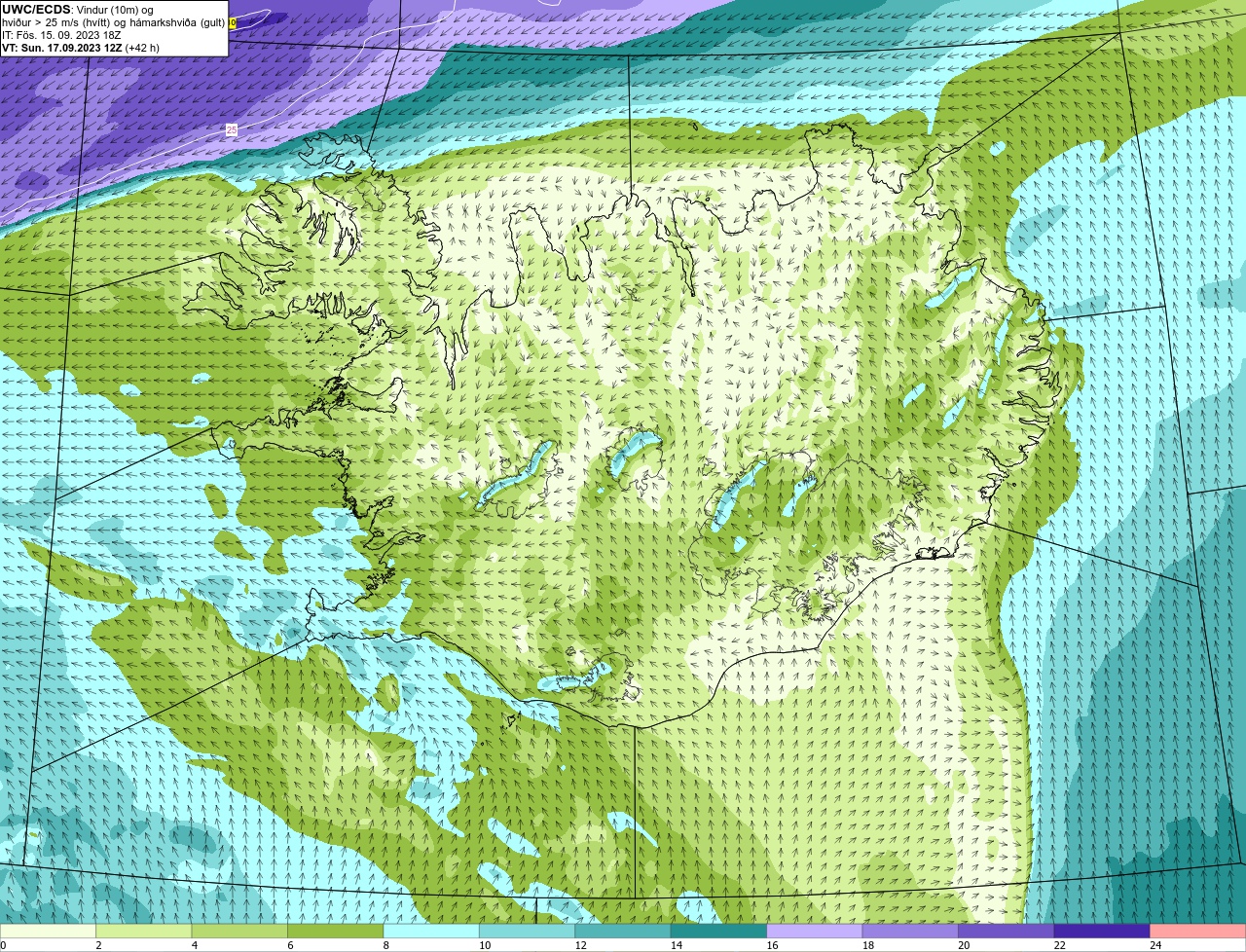
Task: Click the lavender 16–18 m/s legend swatch
Action: (815, 931)
